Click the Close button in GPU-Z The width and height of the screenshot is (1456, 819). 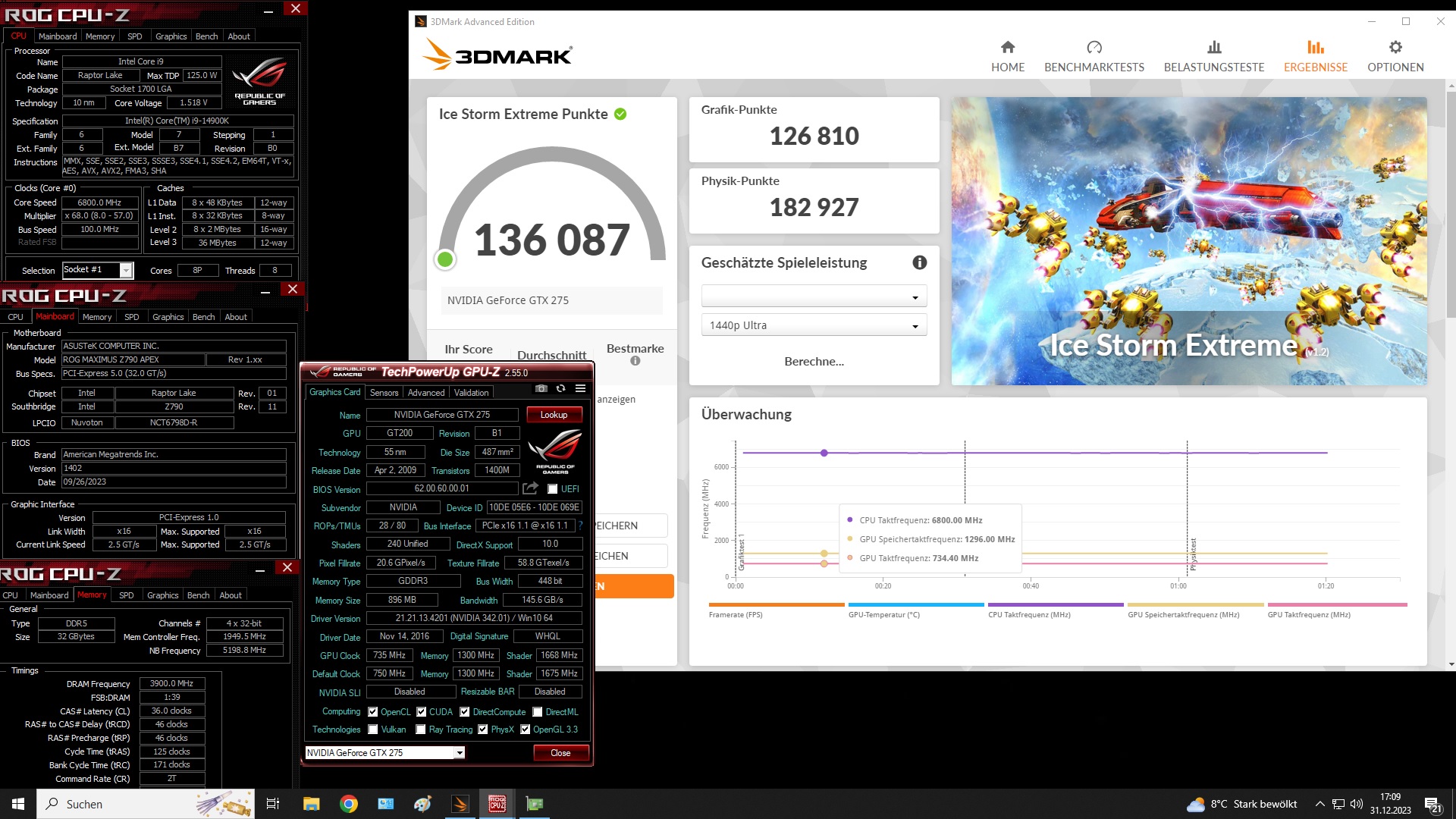pos(560,753)
